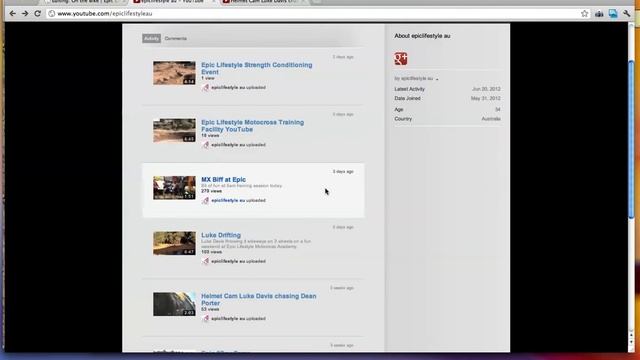Click uploader icon under Luke Drifting
Image resolution: width=640 pixels, height=360 pixels.
205,261
